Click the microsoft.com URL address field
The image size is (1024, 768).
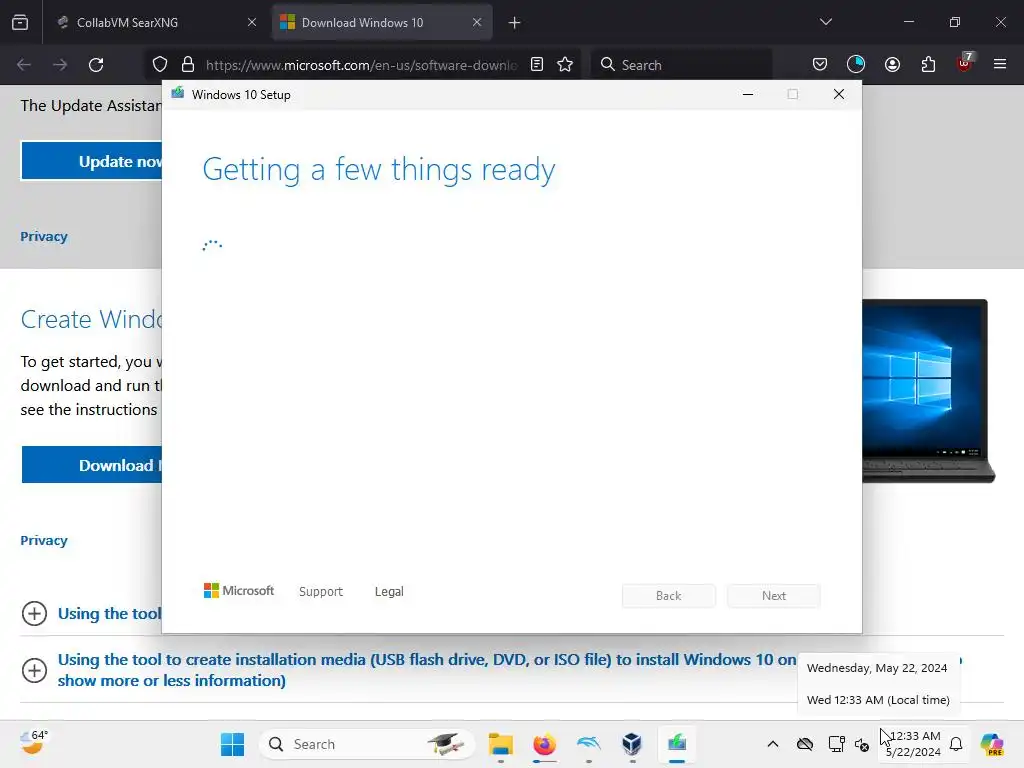pyautogui.click(x=361, y=65)
